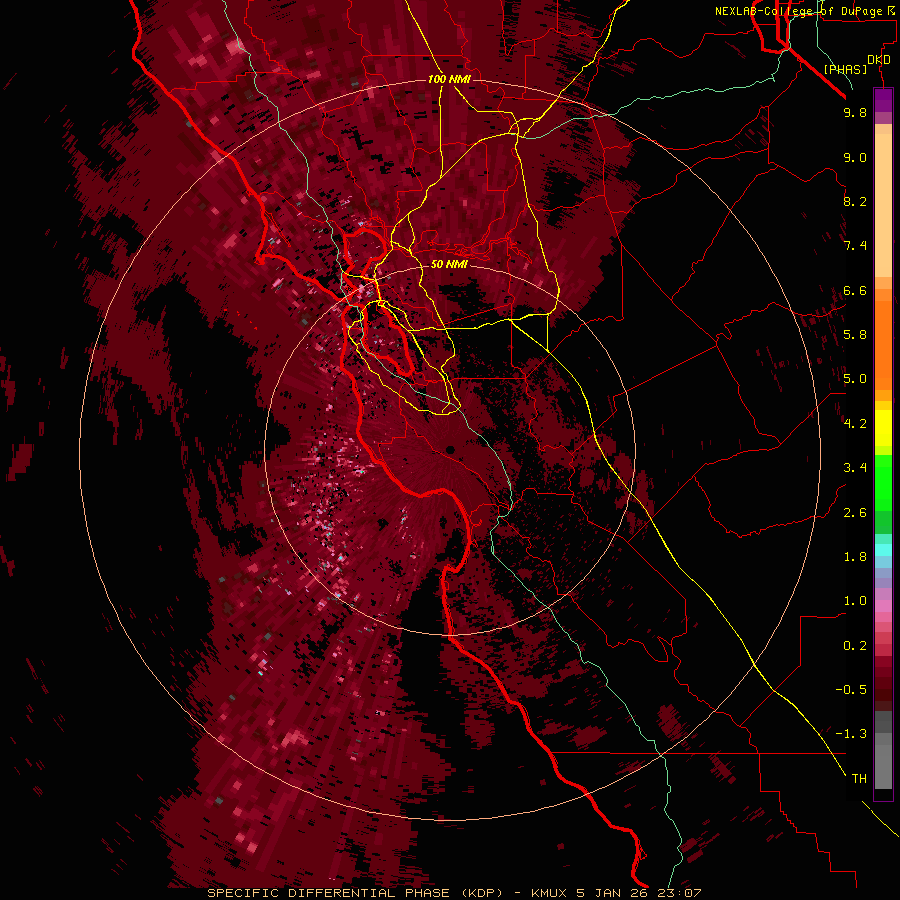Viewport: 900px width, 900px height.
Task: Click the NEXLAB-College of DuPage label
Action: 804,11
